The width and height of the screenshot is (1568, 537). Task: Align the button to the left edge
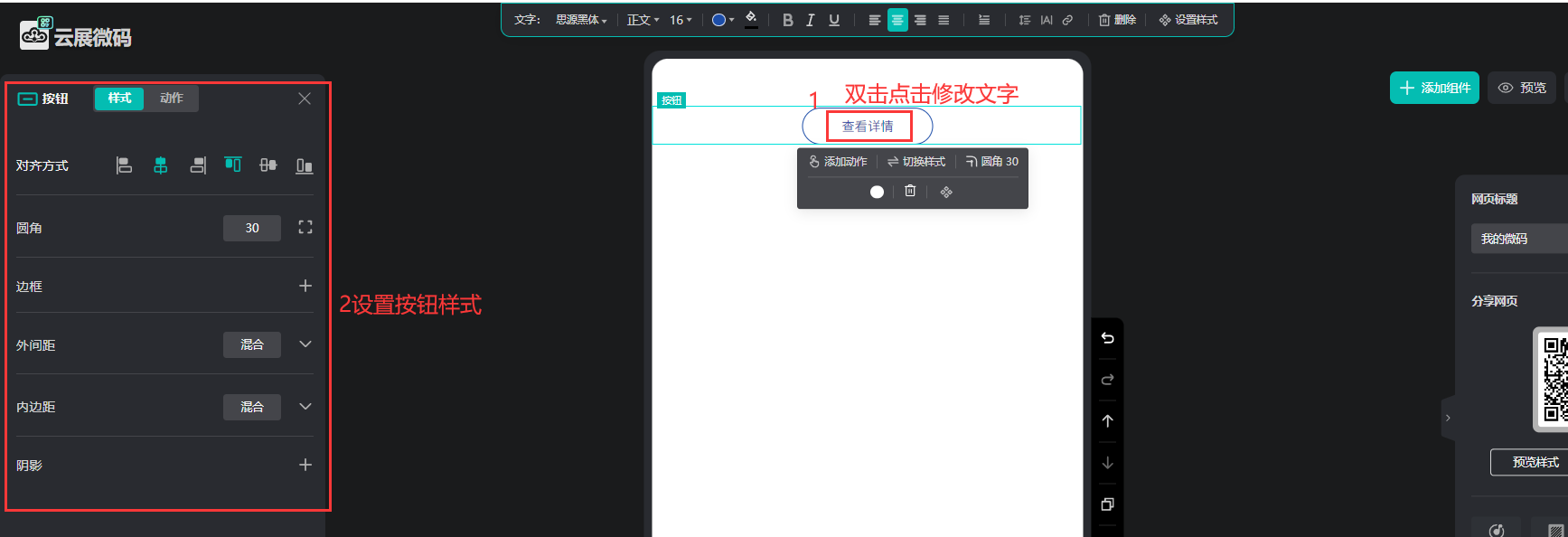125,165
